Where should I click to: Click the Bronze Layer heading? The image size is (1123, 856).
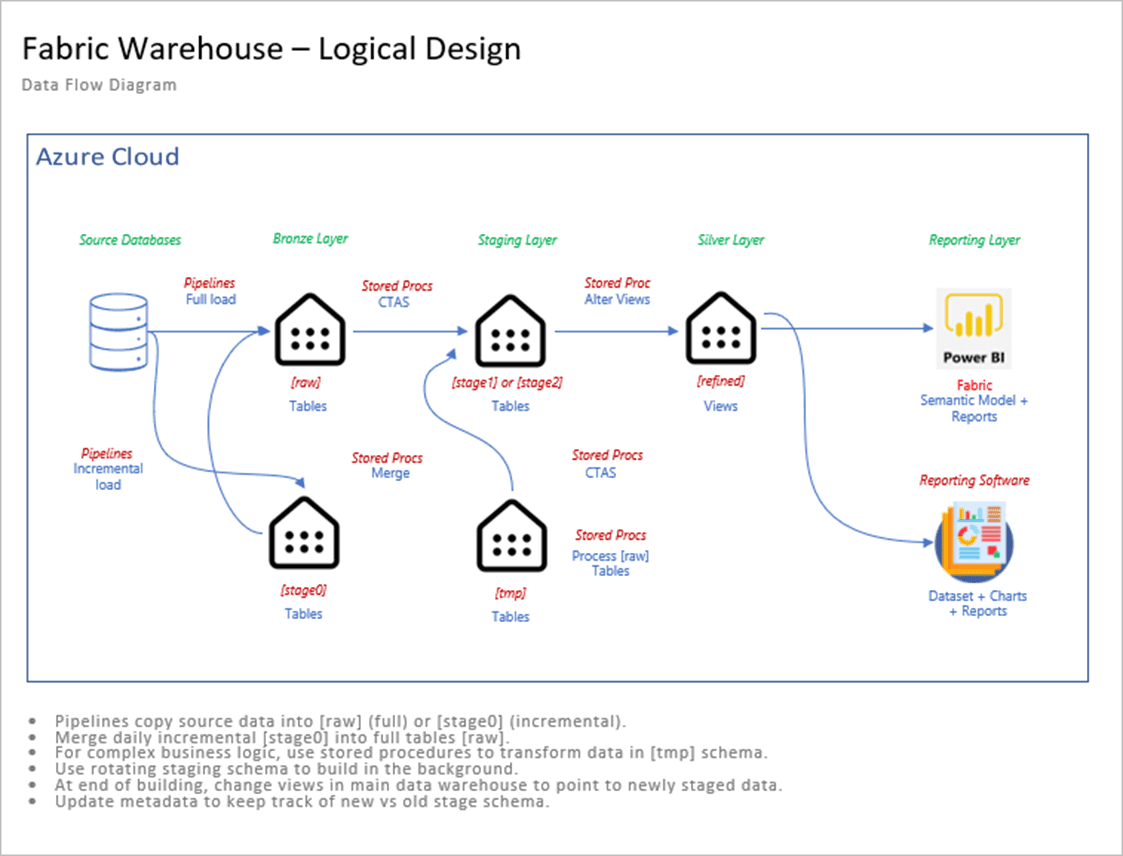[x=310, y=238]
